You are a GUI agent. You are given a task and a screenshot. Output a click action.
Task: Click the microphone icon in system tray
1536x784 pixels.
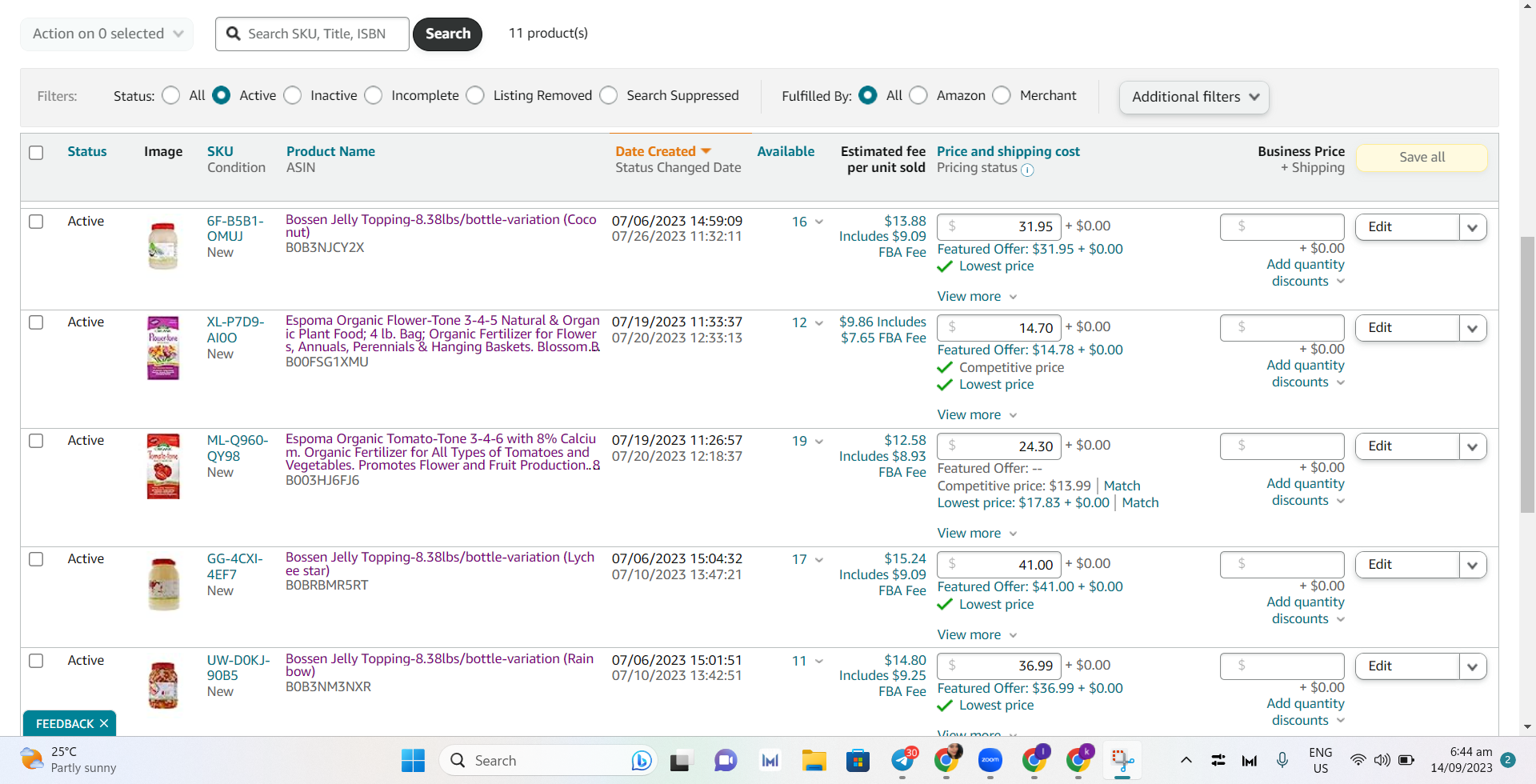pos(1282,760)
